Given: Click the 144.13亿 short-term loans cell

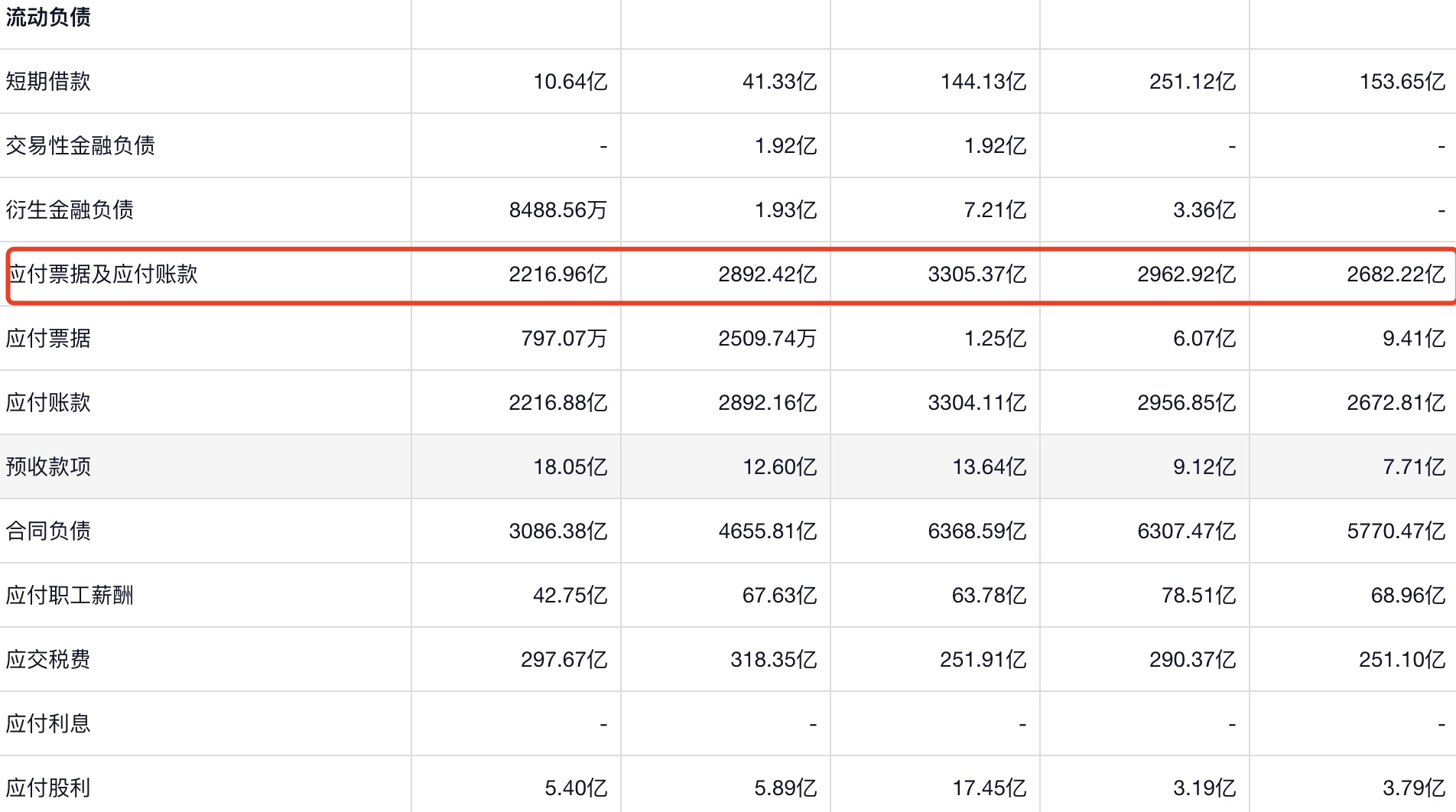Looking at the screenshot, I should (x=983, y=81).
